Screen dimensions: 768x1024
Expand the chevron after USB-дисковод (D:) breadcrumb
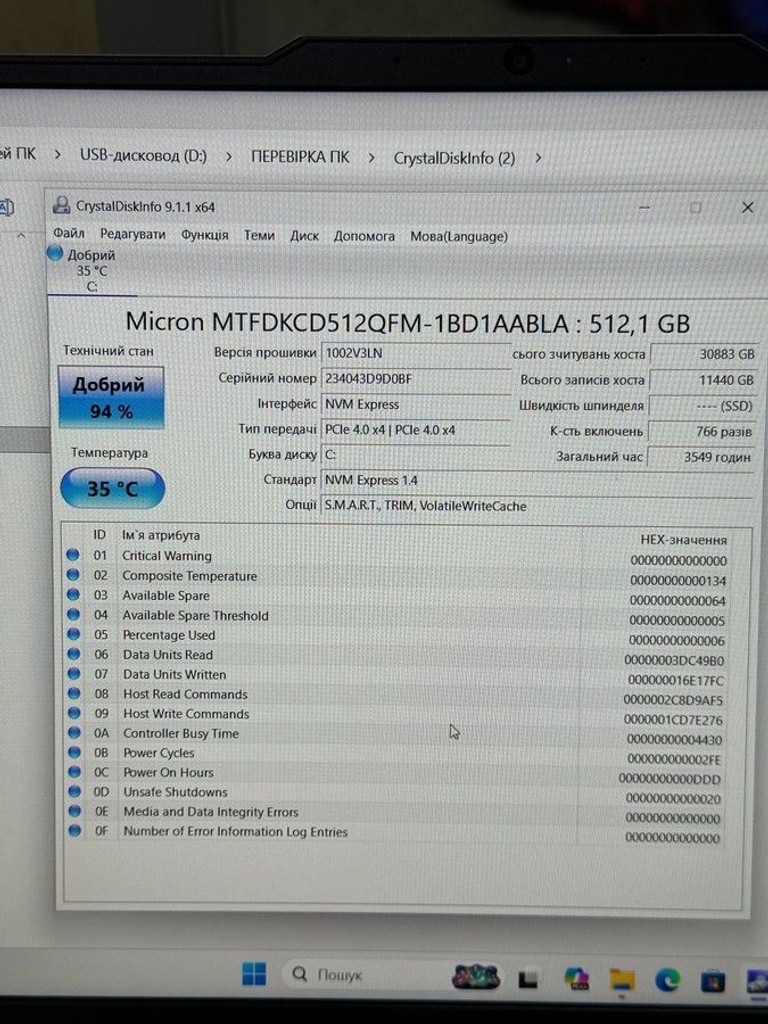click(229, 157)
